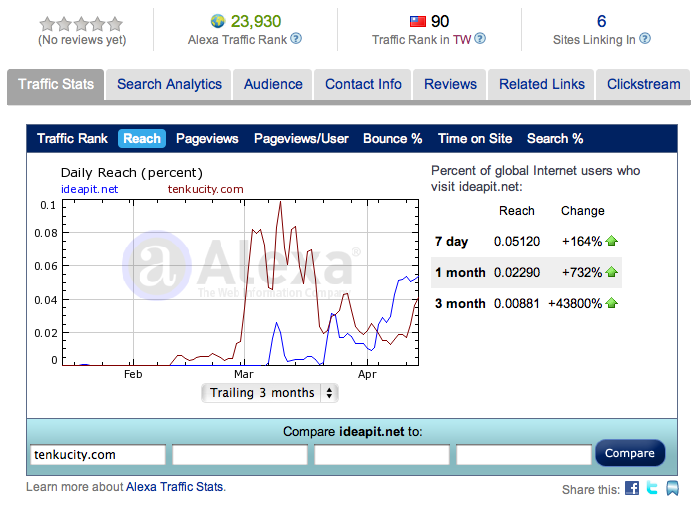Share this page on Facebook
The height and width of the screenshot is (507, 699).
pyautogui.click(x=632, y=488)
